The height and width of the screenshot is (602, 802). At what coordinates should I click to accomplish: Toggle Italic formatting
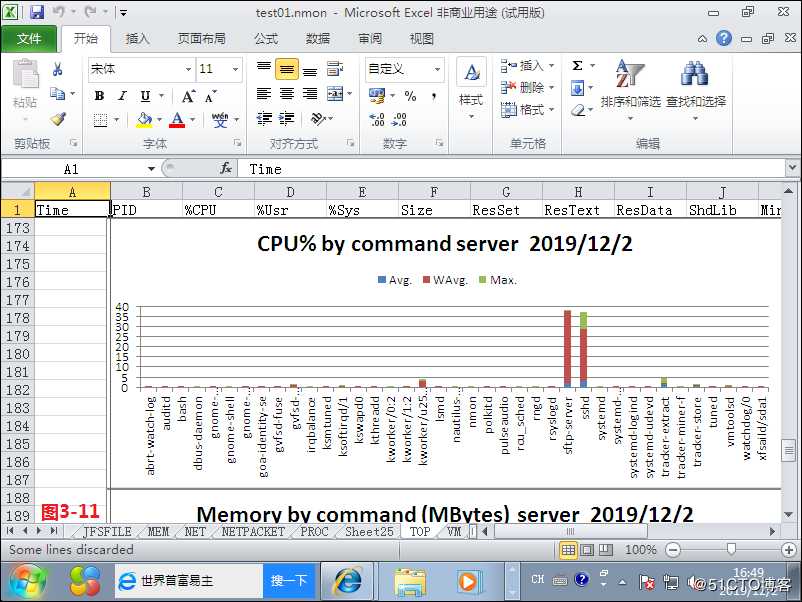[122, 96]
